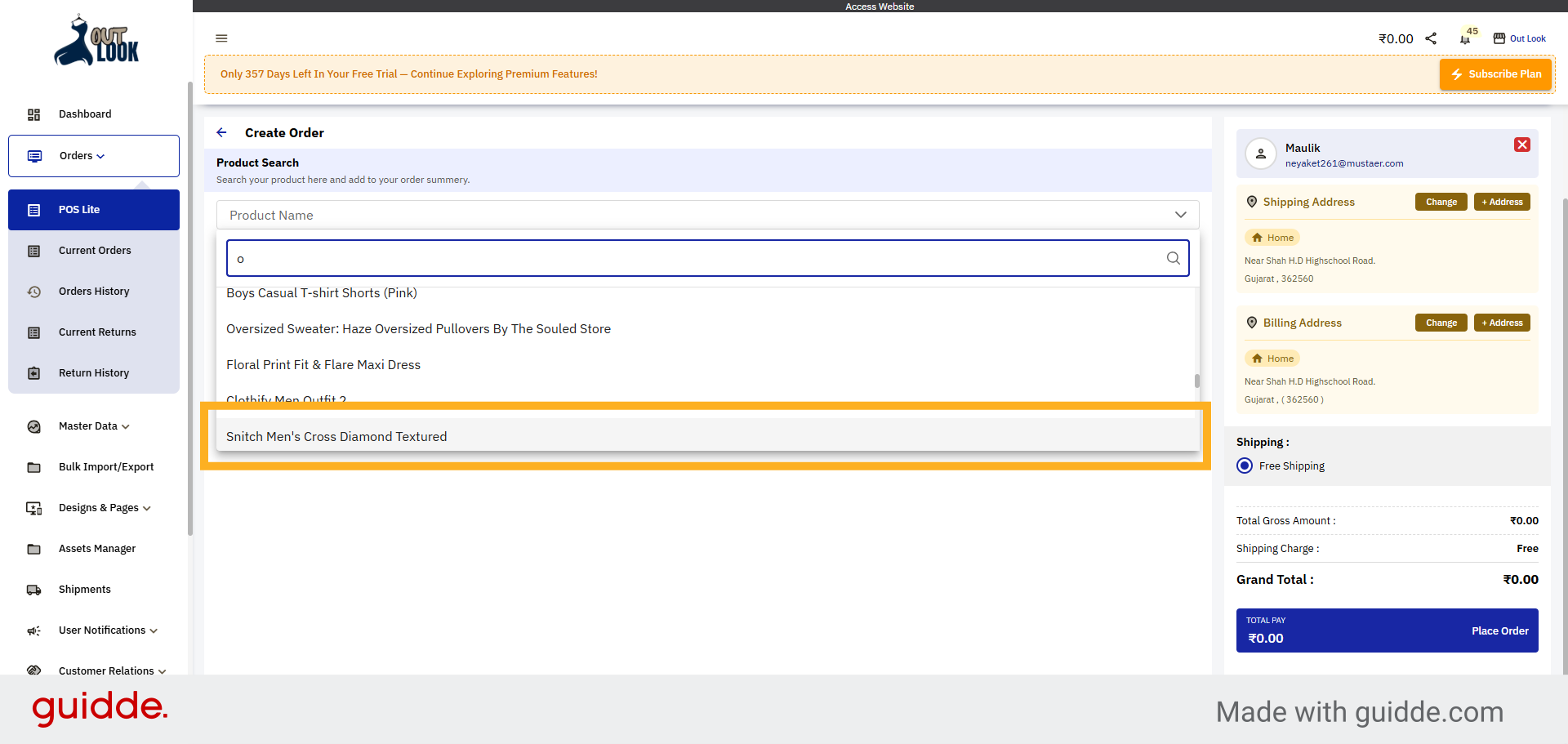This screenshot has width=1568, height=744.
Task: Click the Orders History clock icon
Action: tap(33, 292)
